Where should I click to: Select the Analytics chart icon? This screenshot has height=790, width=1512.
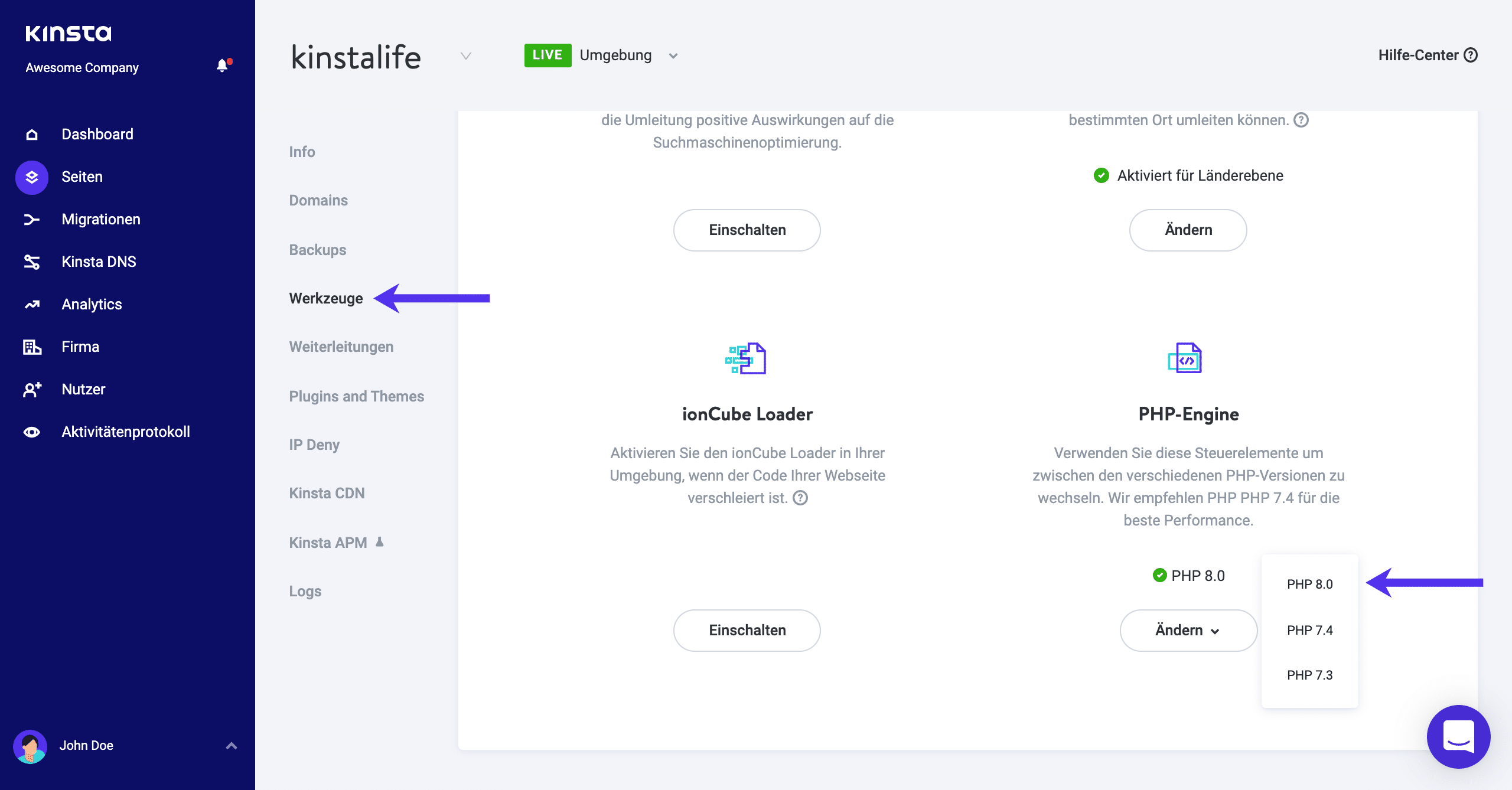(x=31, y=304)
